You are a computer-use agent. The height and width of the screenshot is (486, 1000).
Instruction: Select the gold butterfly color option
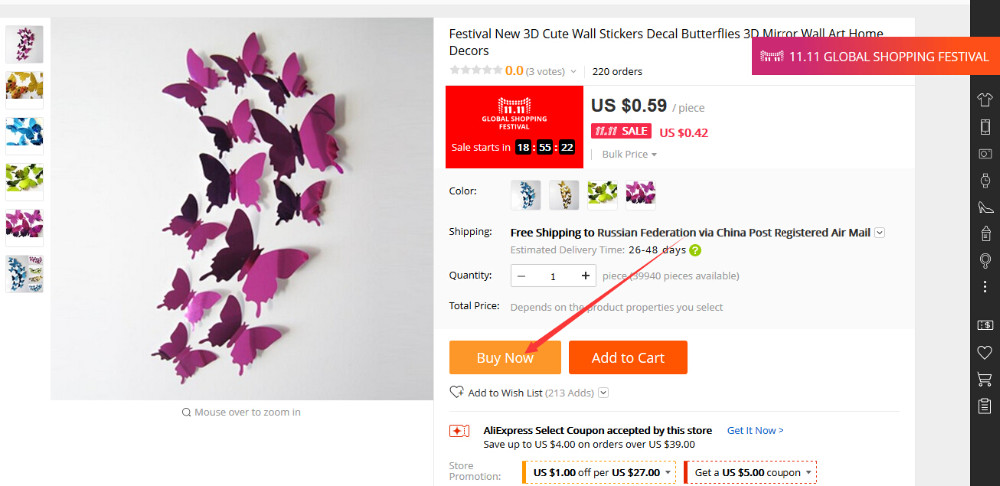[x=564, y=194]
